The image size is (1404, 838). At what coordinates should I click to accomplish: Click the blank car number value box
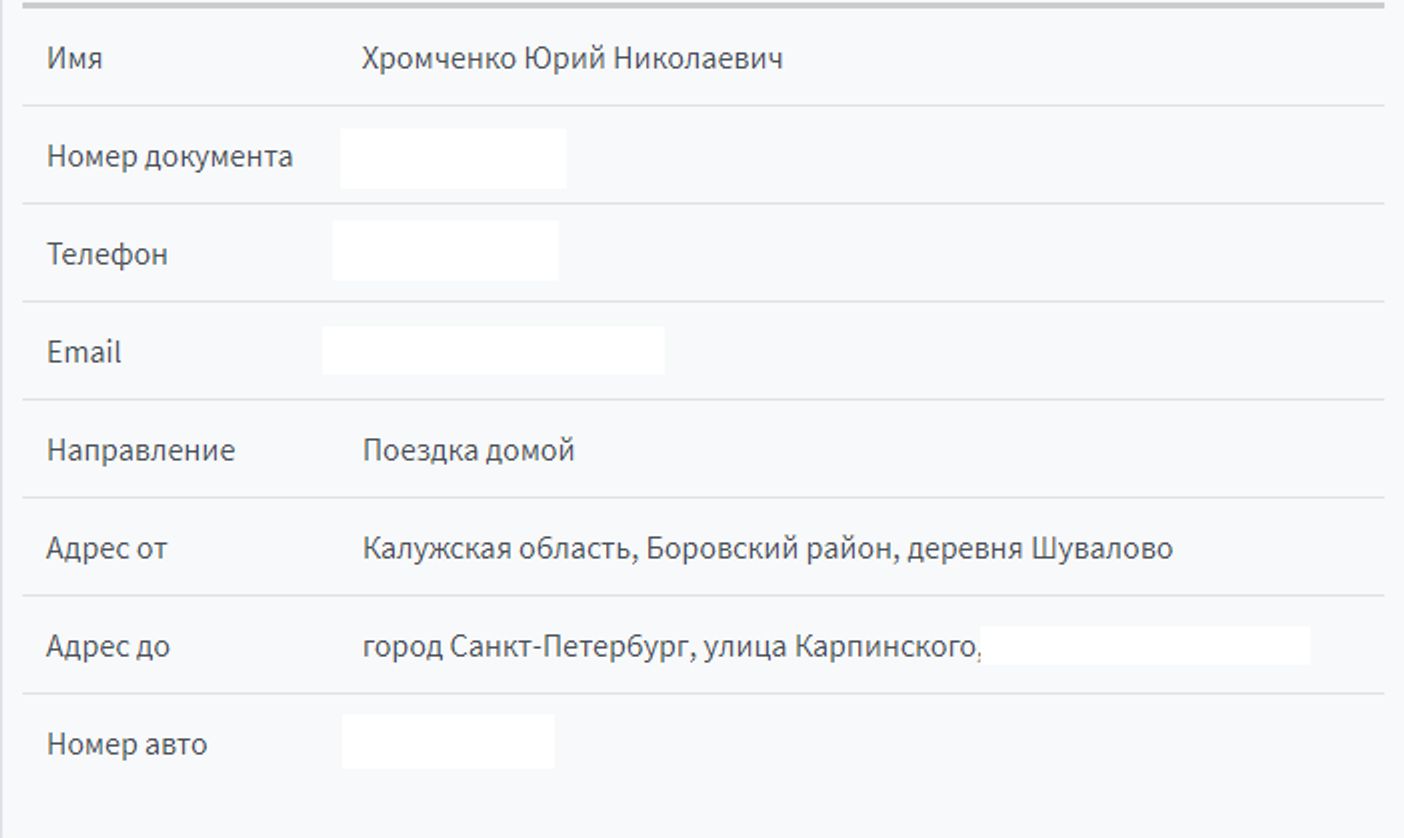448,742
